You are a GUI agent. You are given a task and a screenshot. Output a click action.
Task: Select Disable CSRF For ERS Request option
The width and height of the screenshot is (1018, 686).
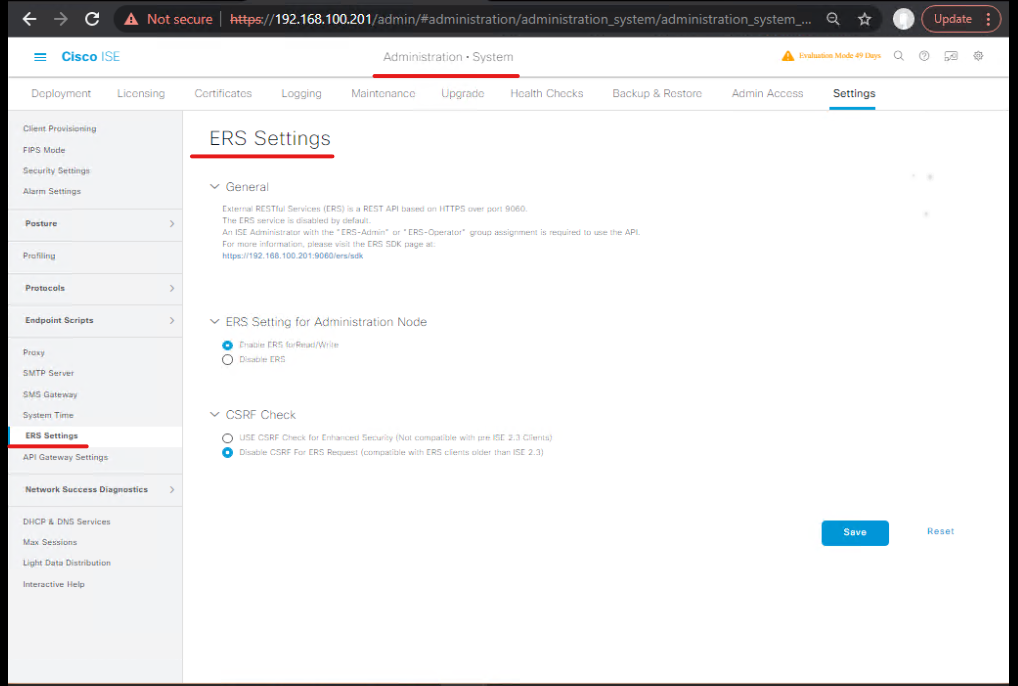pos(227,452)
